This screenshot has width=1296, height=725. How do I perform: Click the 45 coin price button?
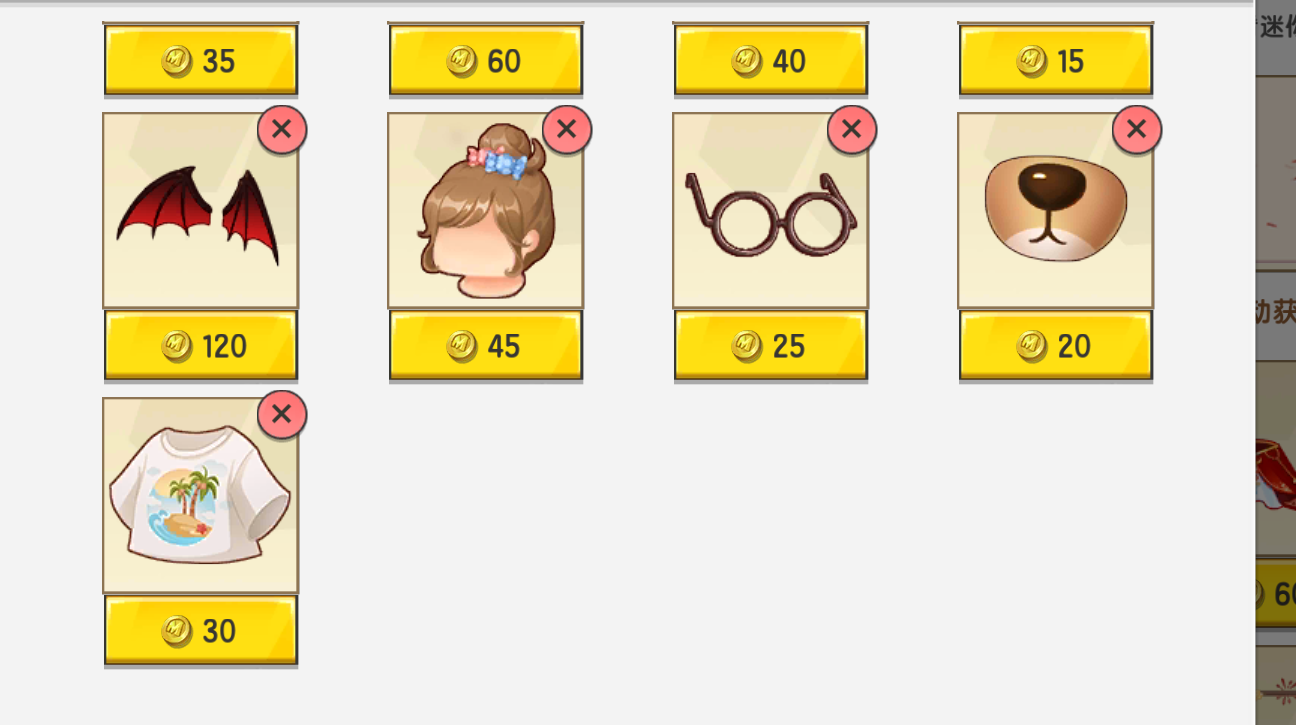pyautogui.click(x=485, y=346)
